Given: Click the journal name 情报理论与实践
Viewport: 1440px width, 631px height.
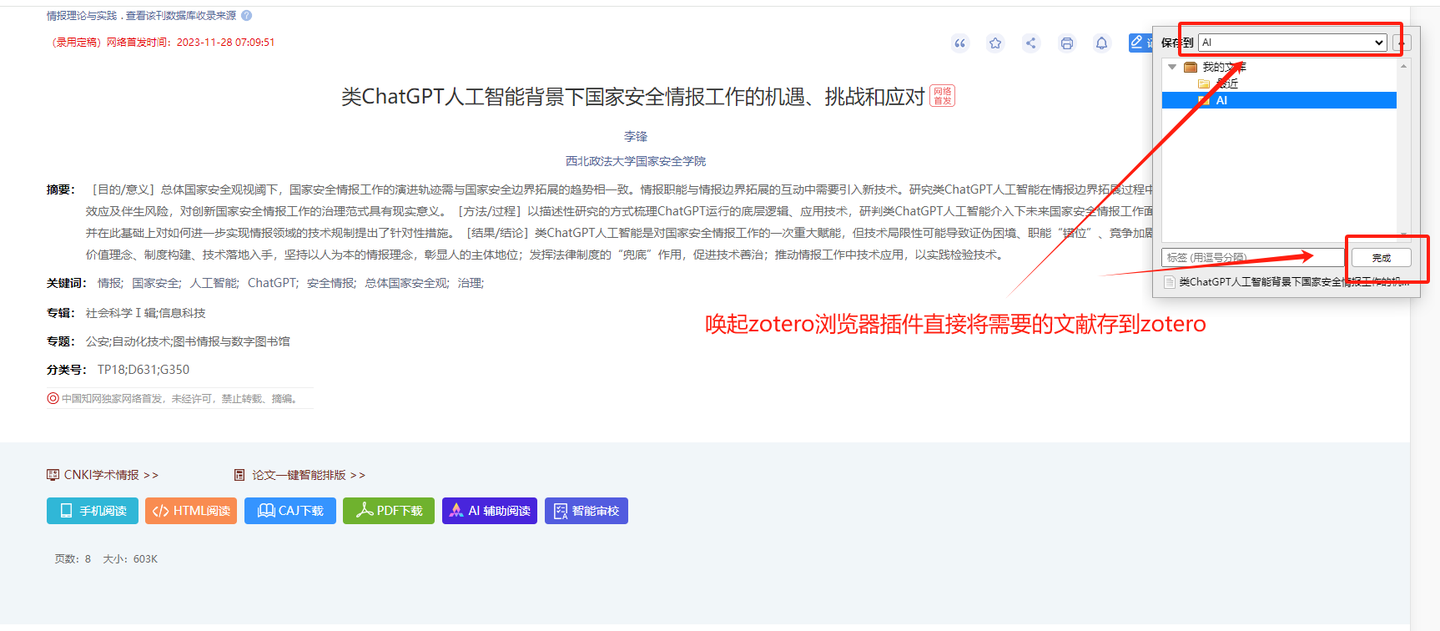Looking at the screenshot, I should coord(84,16).
